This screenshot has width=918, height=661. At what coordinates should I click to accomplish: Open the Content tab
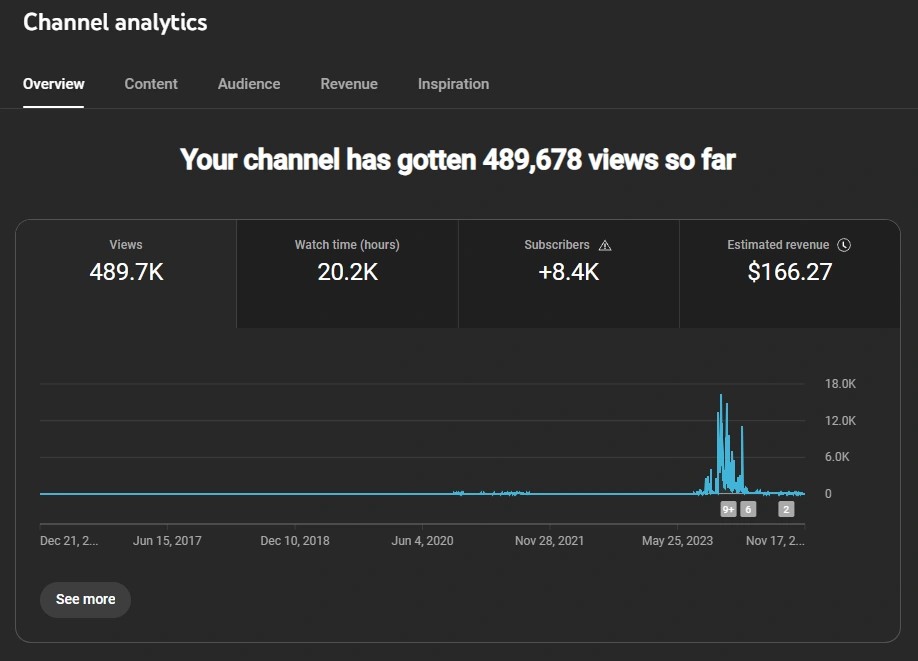[151, 84]
